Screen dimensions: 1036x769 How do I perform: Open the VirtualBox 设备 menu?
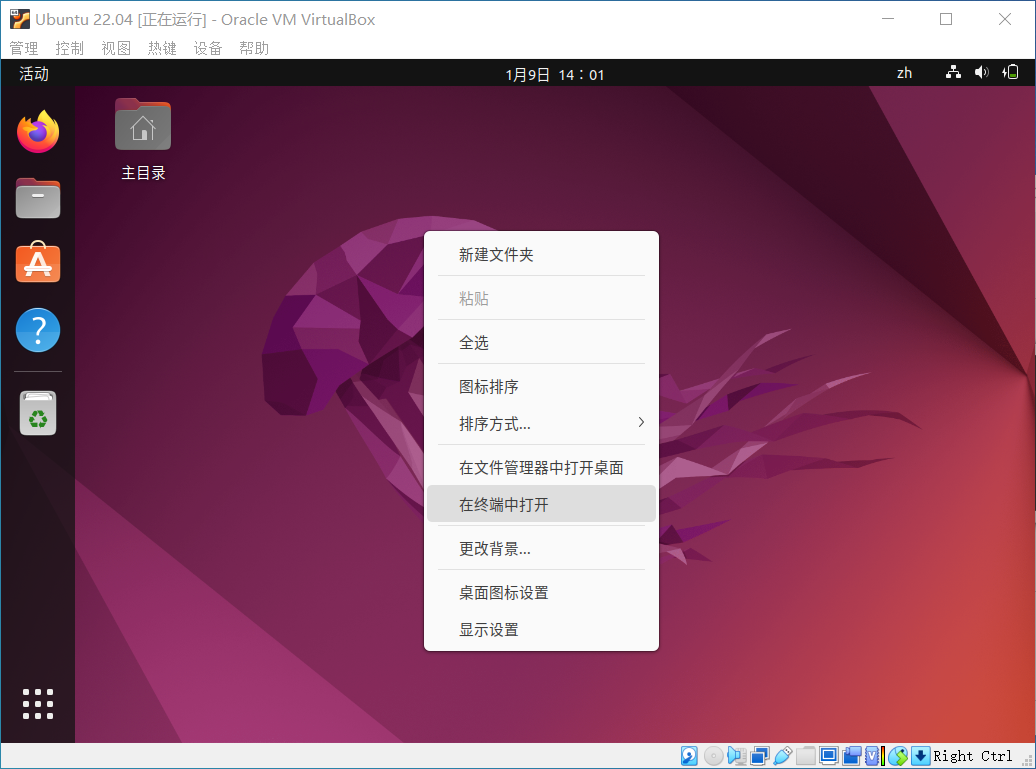207,48
